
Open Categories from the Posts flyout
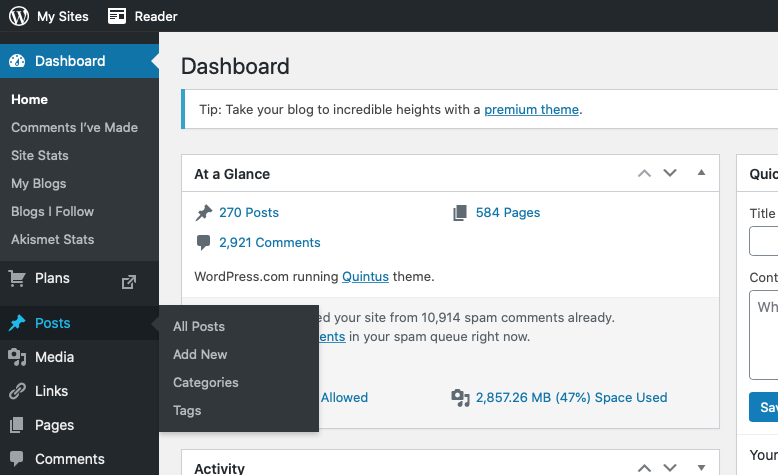coord(206,382)
